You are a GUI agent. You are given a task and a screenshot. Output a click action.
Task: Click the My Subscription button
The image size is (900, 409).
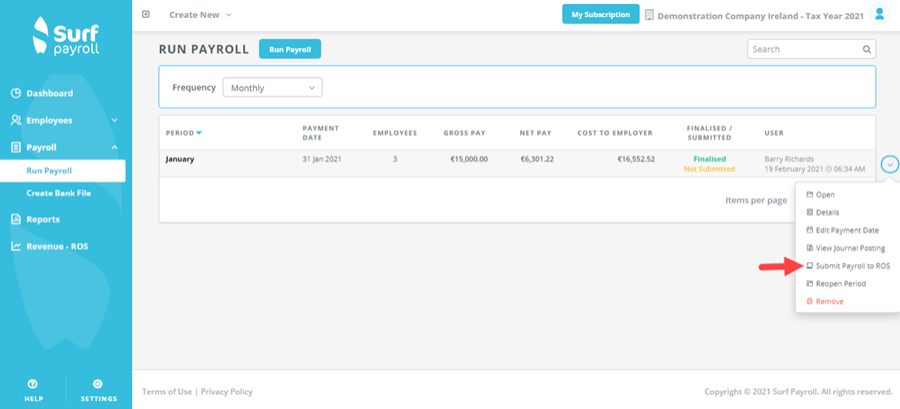(600, 14)
